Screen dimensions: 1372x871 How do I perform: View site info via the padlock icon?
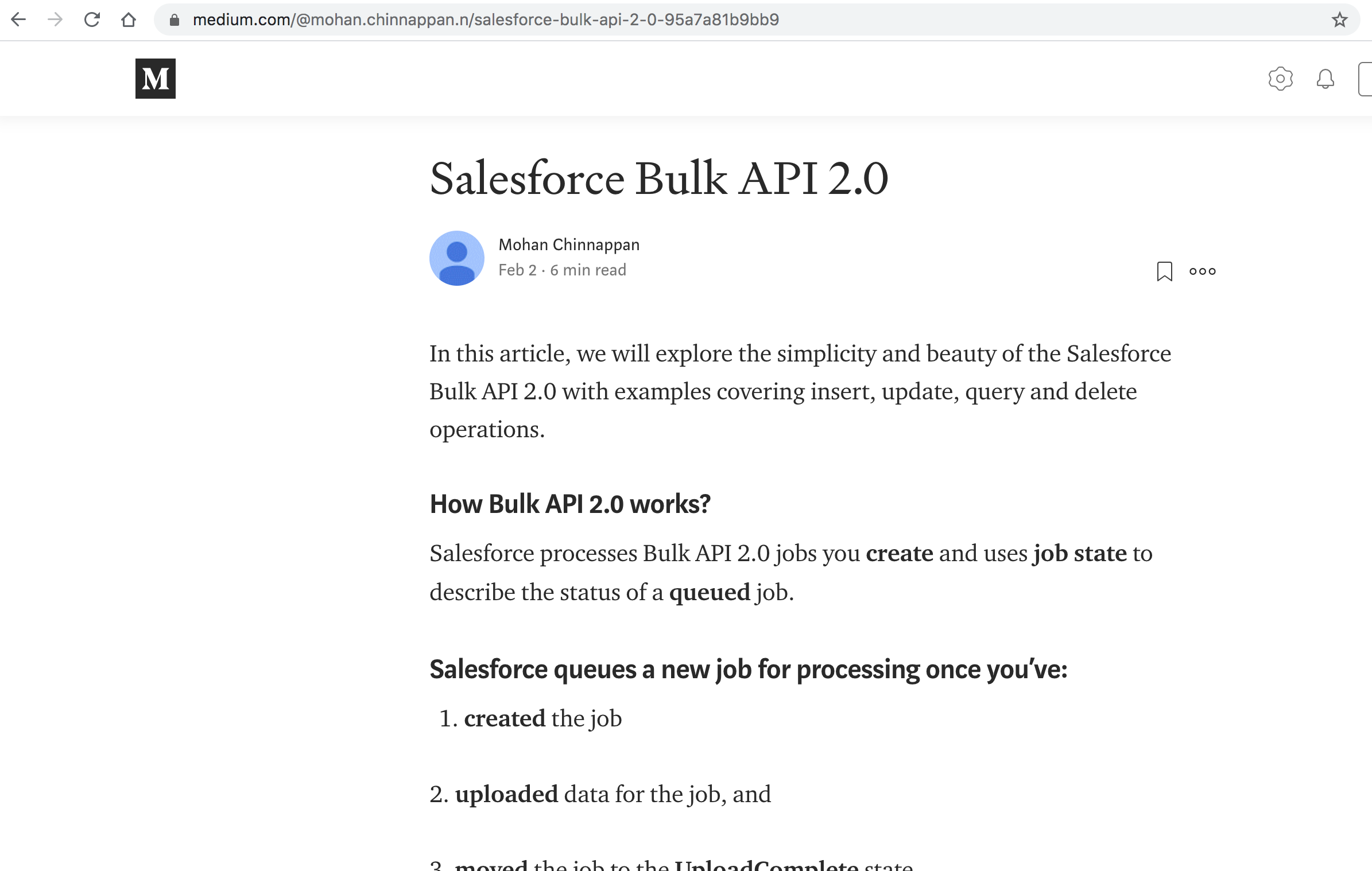pyautogui.click(x=175, y=20)
